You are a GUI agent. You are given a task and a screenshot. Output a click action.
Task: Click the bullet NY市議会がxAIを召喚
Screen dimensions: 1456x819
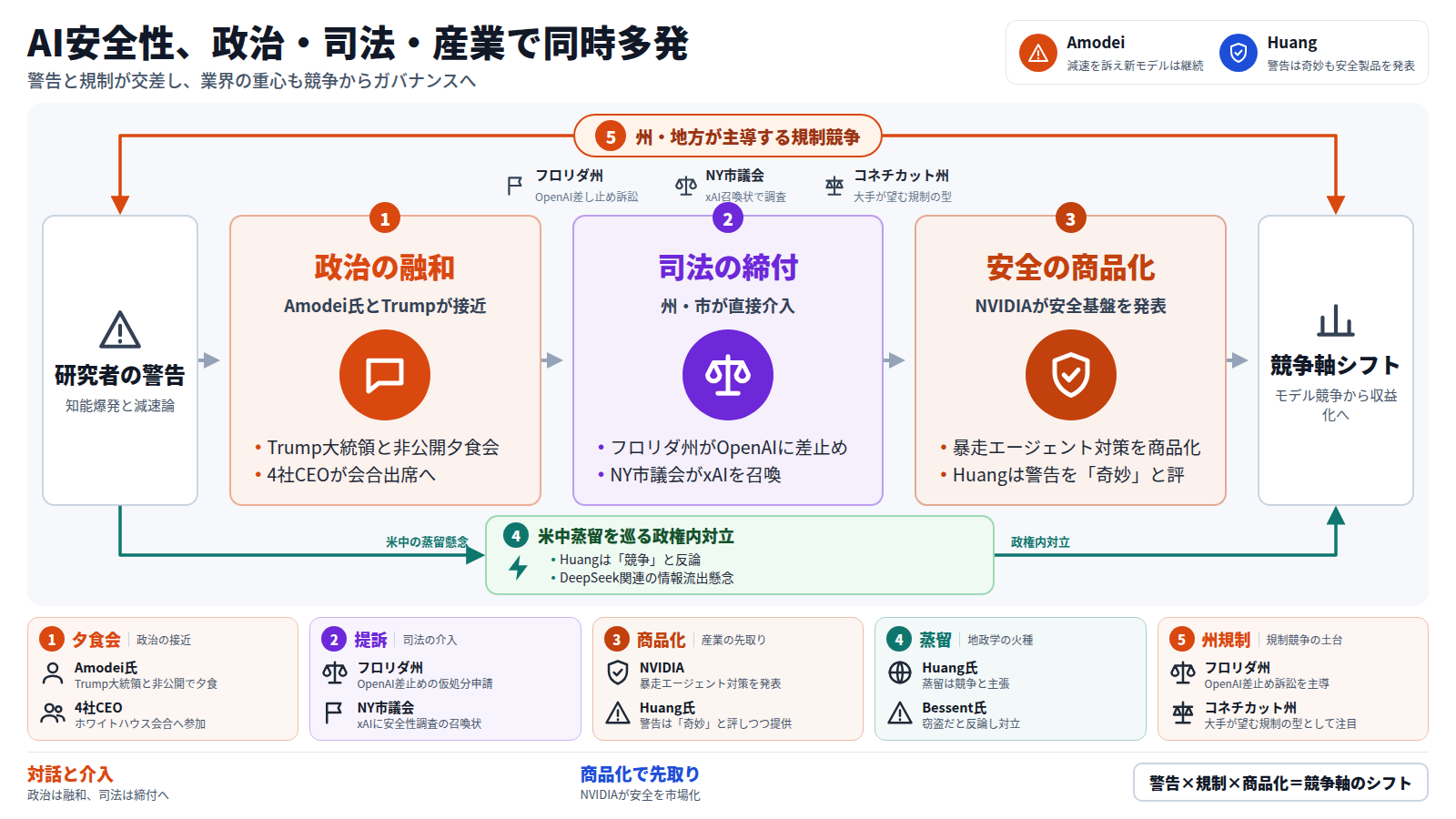(x=690, y=475)
